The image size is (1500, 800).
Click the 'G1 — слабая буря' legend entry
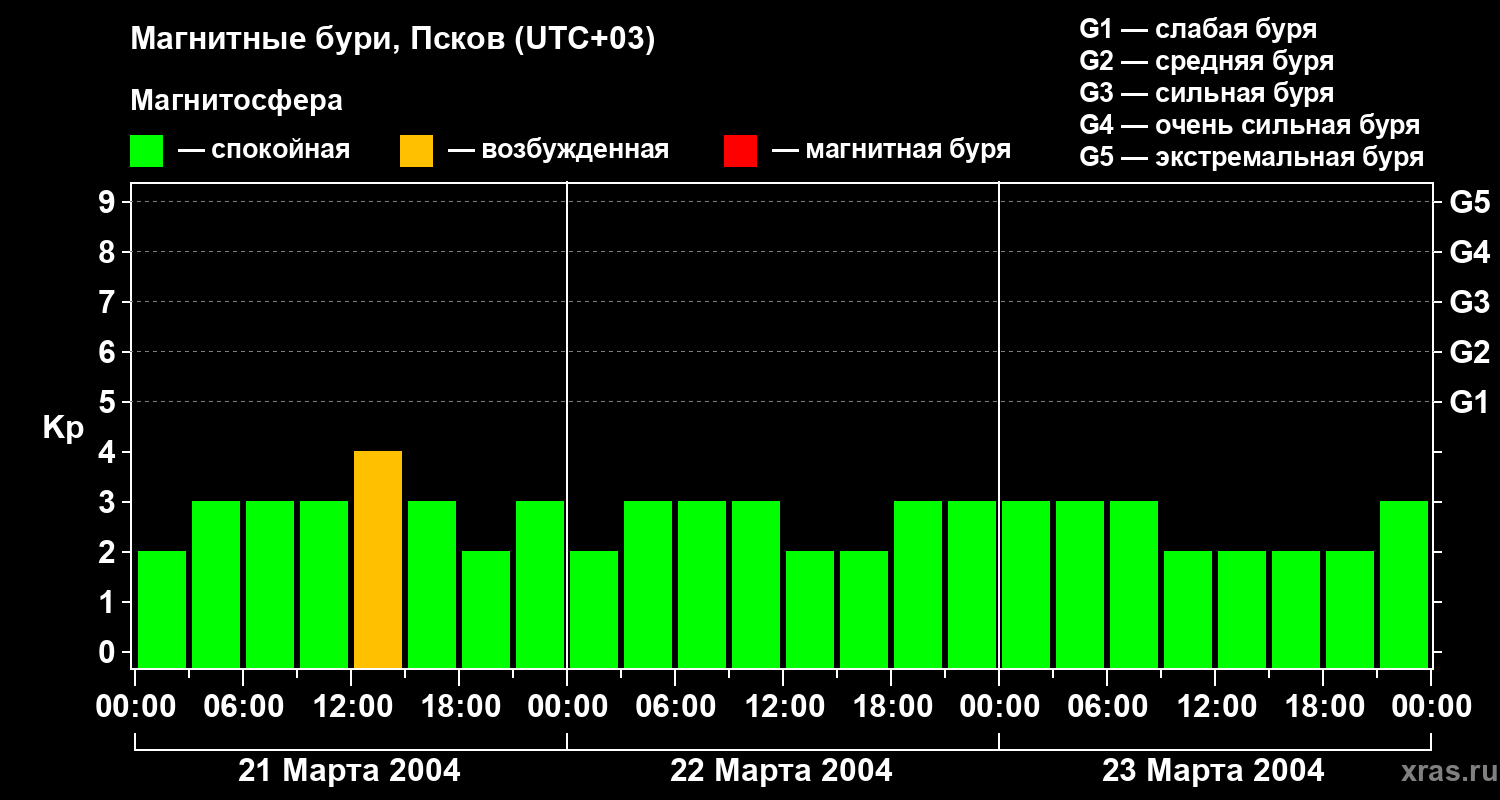pos(1198,29)
